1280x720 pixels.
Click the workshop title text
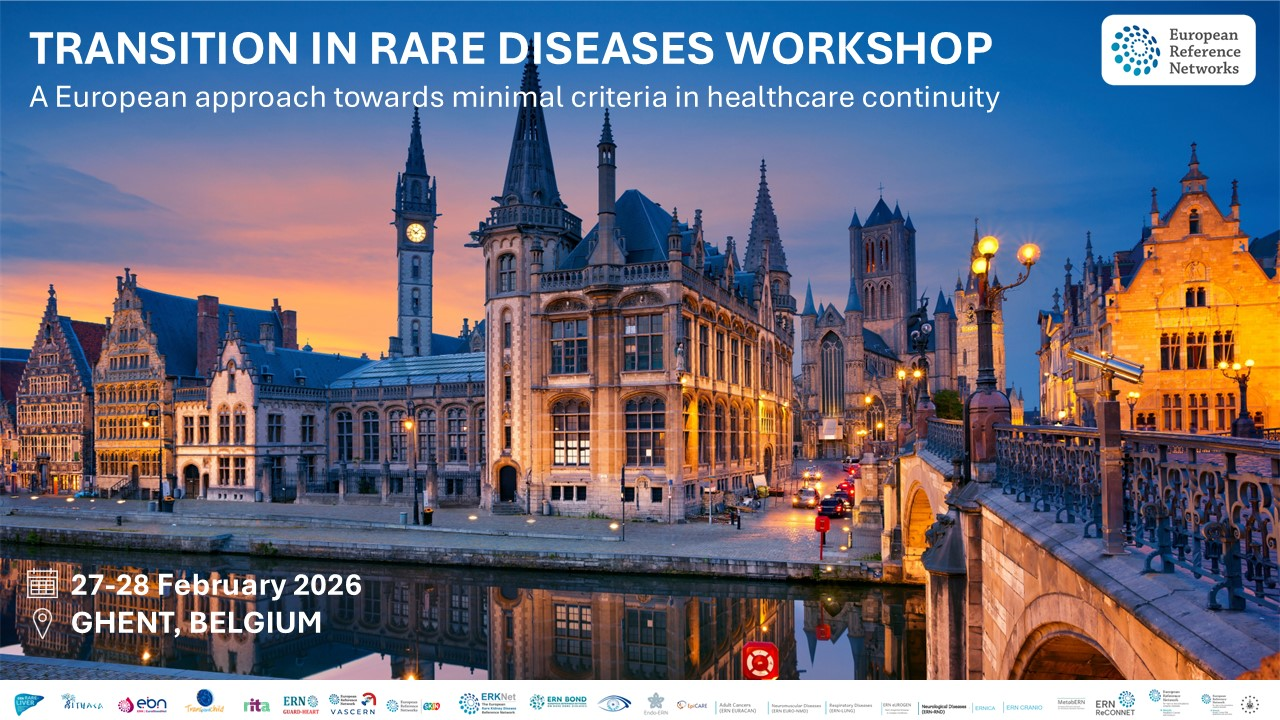510,46
